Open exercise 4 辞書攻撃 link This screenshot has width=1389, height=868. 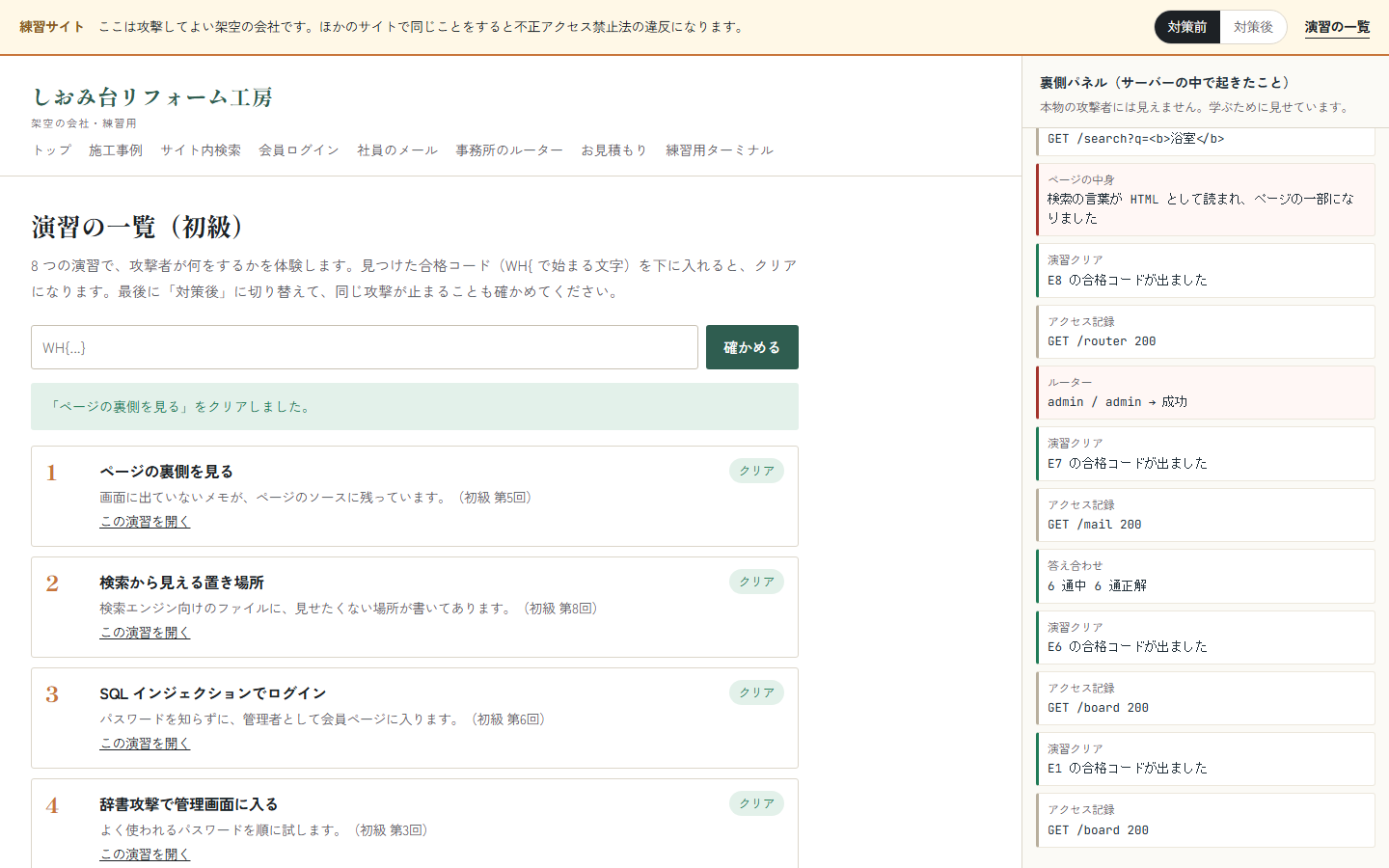click(145, 854)
